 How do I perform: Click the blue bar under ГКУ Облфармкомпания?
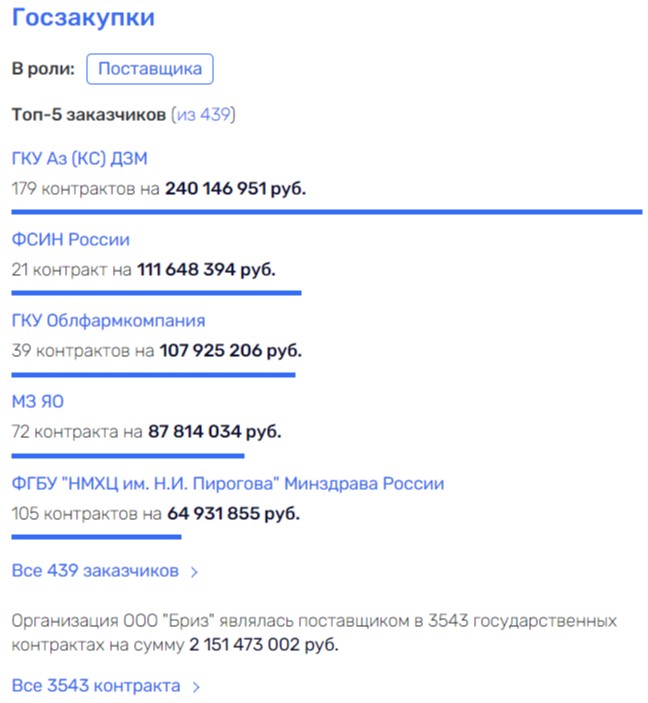point(153,374)
